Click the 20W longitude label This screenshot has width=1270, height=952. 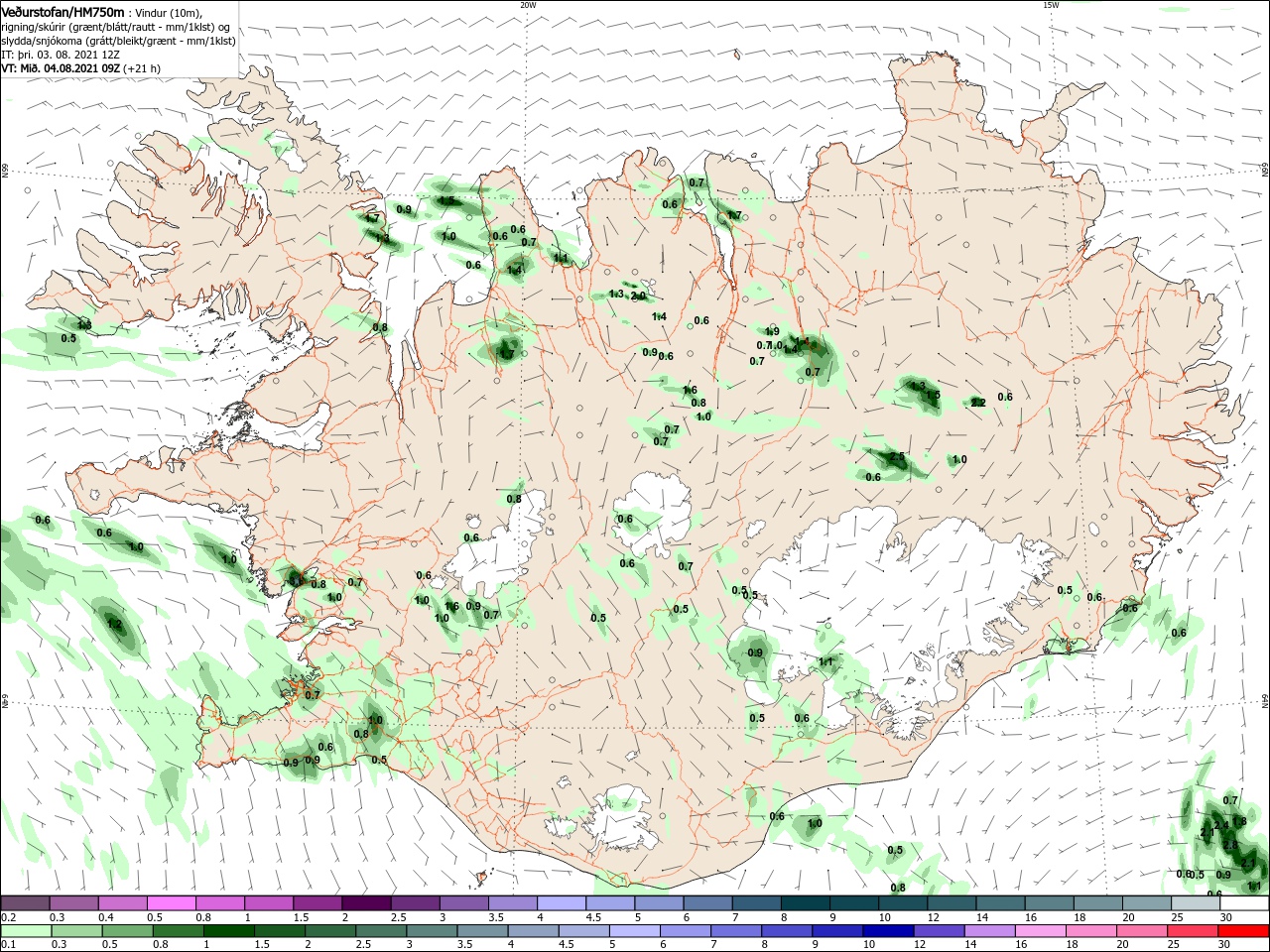[528, 5]
